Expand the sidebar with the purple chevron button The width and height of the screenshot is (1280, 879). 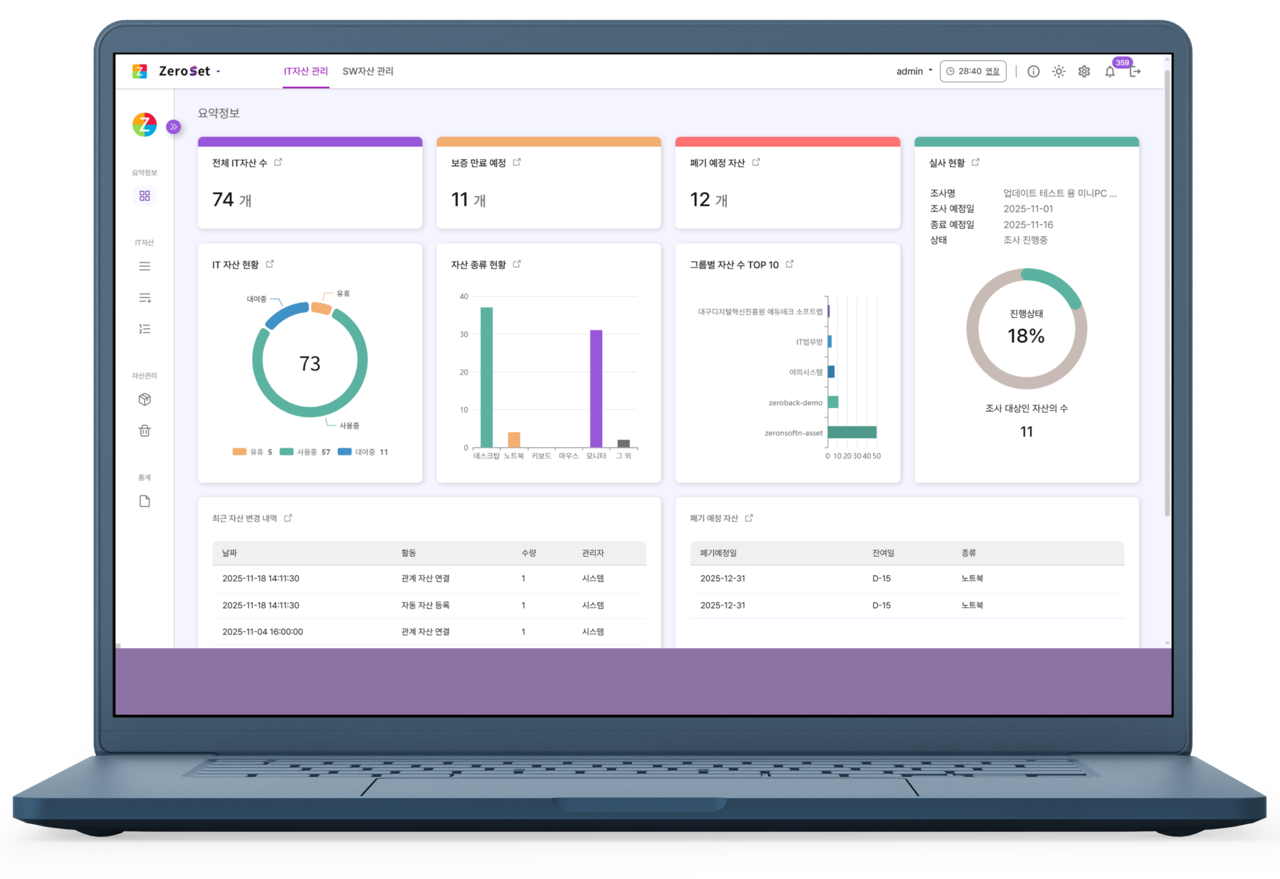tap(173, 127)
